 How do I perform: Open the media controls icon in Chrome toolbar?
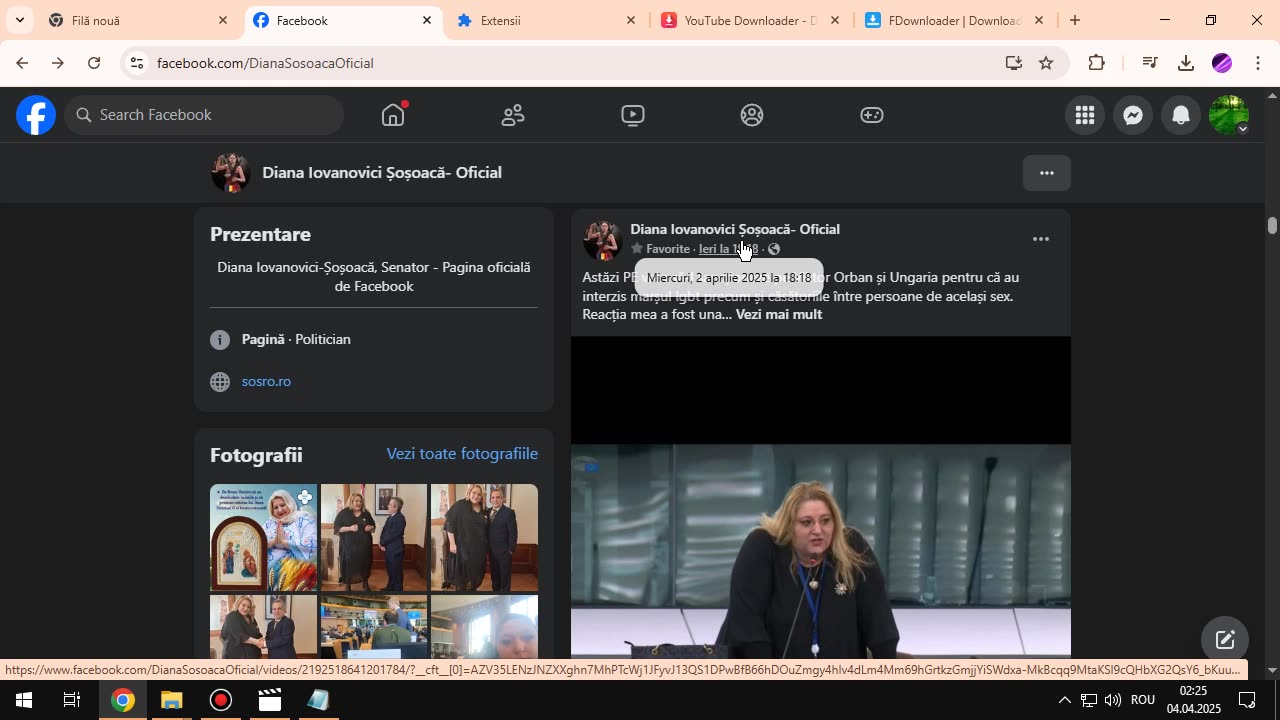tap(1150, 63)
